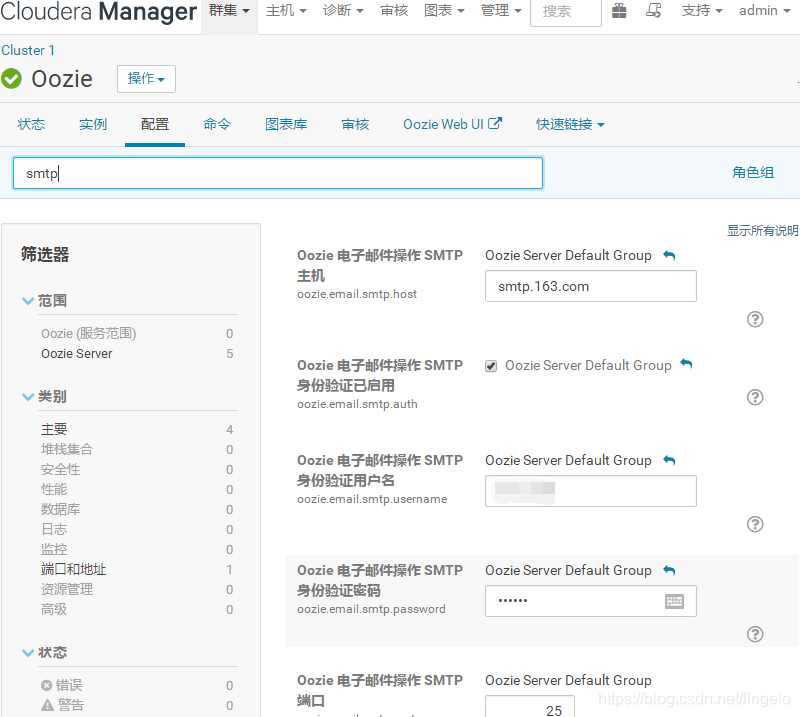Select the 配置 tab
Viewport: 800px width, 717px height.
tap(155, 124)
